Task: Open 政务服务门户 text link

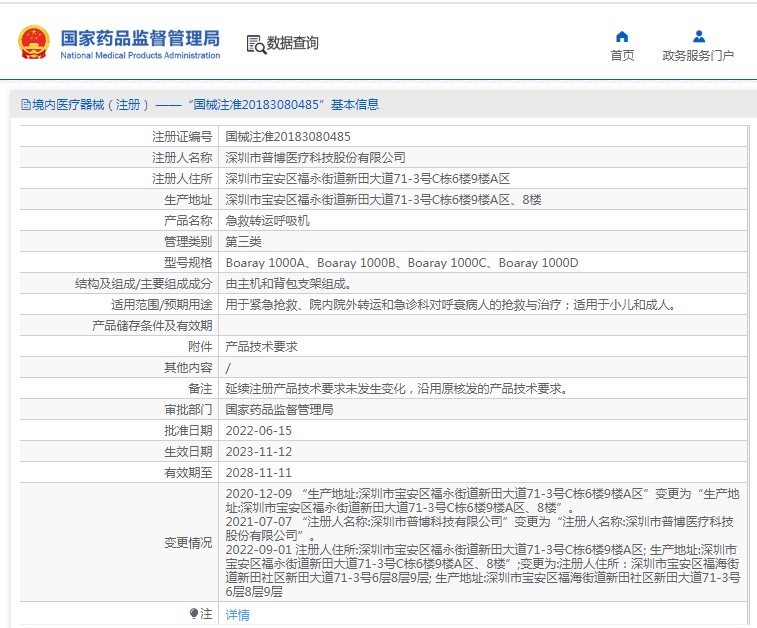Action: click(698, 56)
